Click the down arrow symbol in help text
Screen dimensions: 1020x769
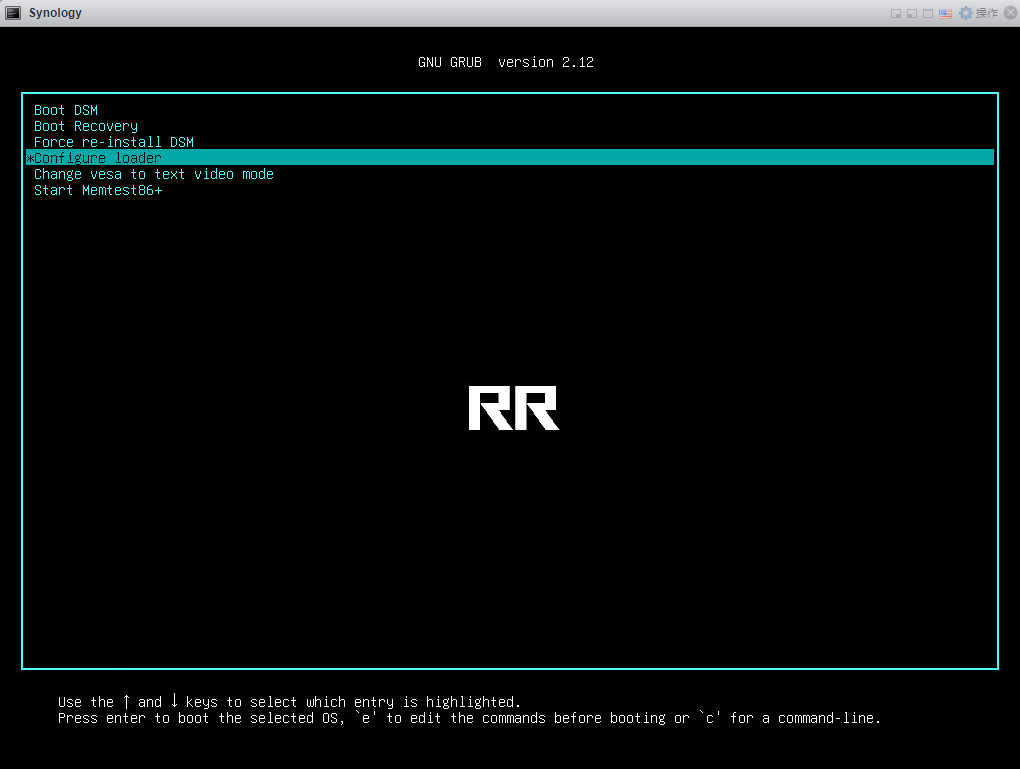point(174,701)
